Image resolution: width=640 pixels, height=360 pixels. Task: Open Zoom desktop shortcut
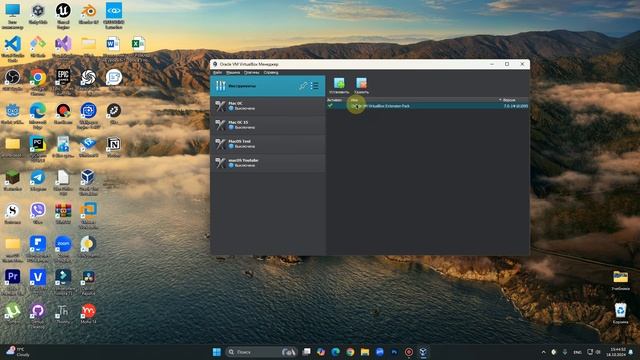[63, 249]
